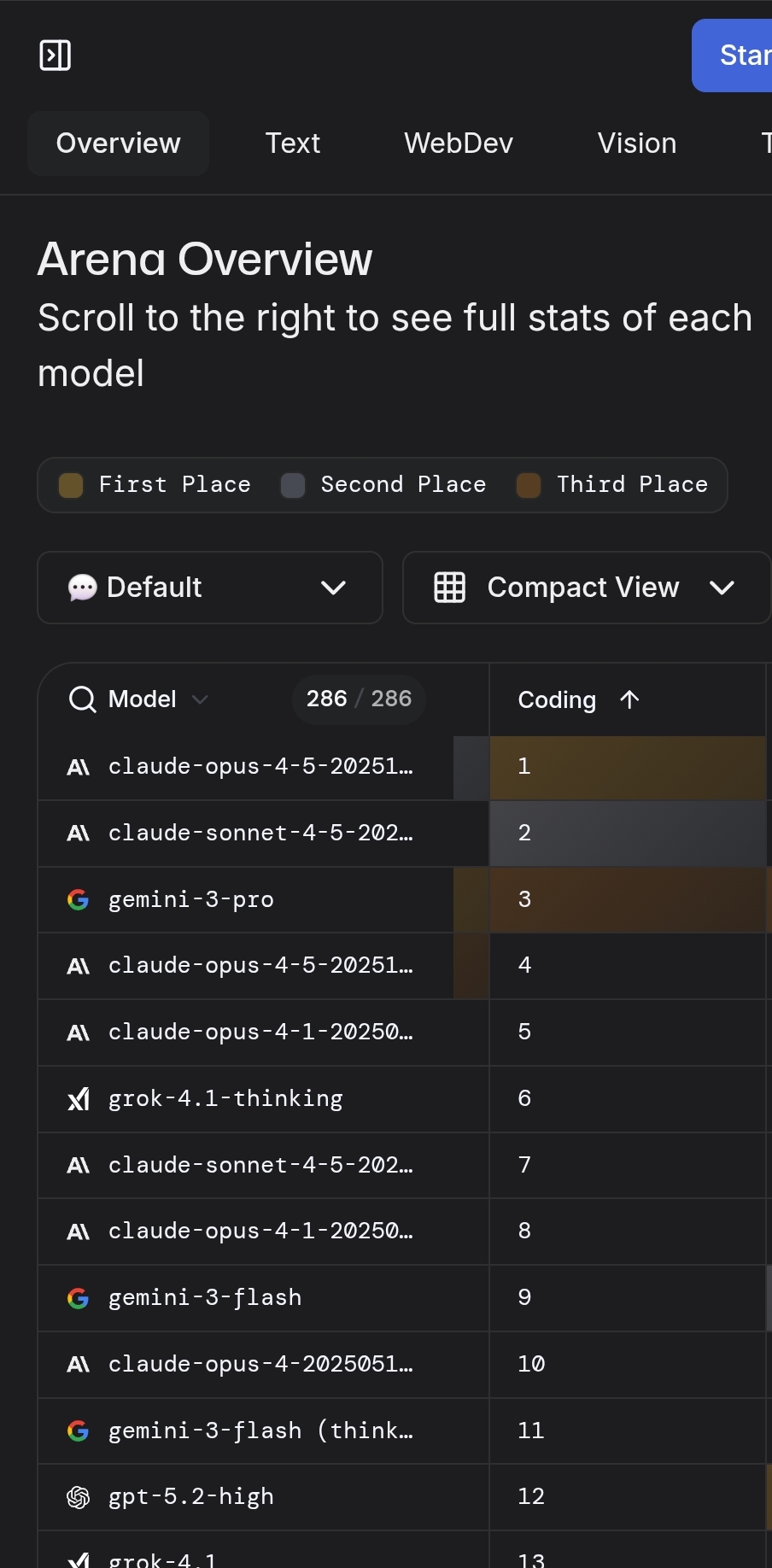Click the First Place legend swatch
Image resolution: width=772 pixels, height=1568 pixels.
click(x=71, y=485)
